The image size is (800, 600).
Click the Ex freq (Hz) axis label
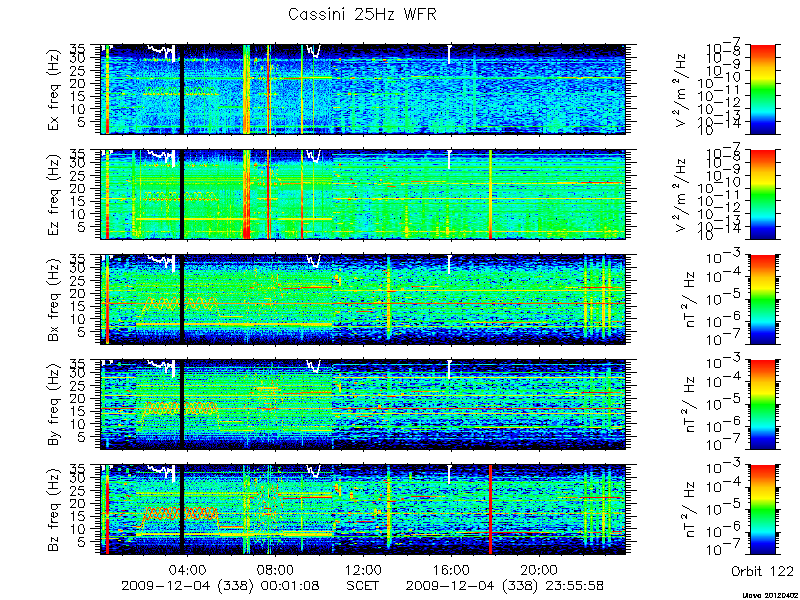point(54,89)
